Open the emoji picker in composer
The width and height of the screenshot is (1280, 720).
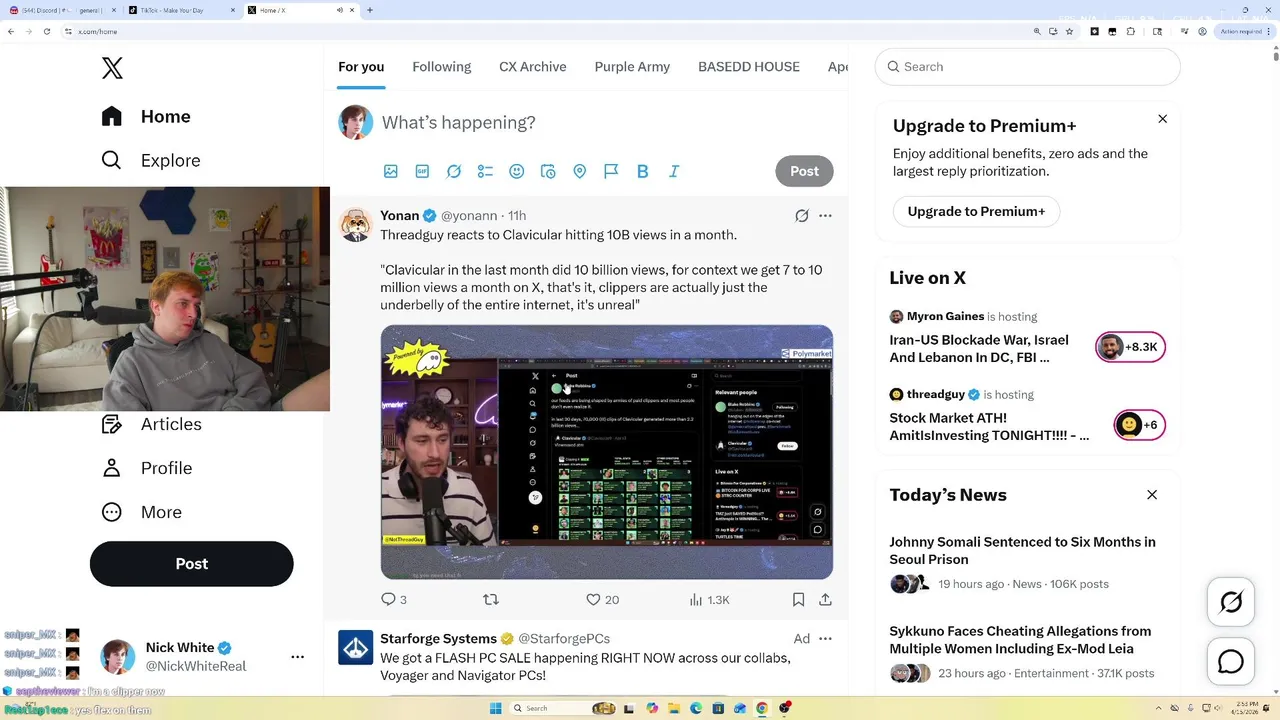517,171
